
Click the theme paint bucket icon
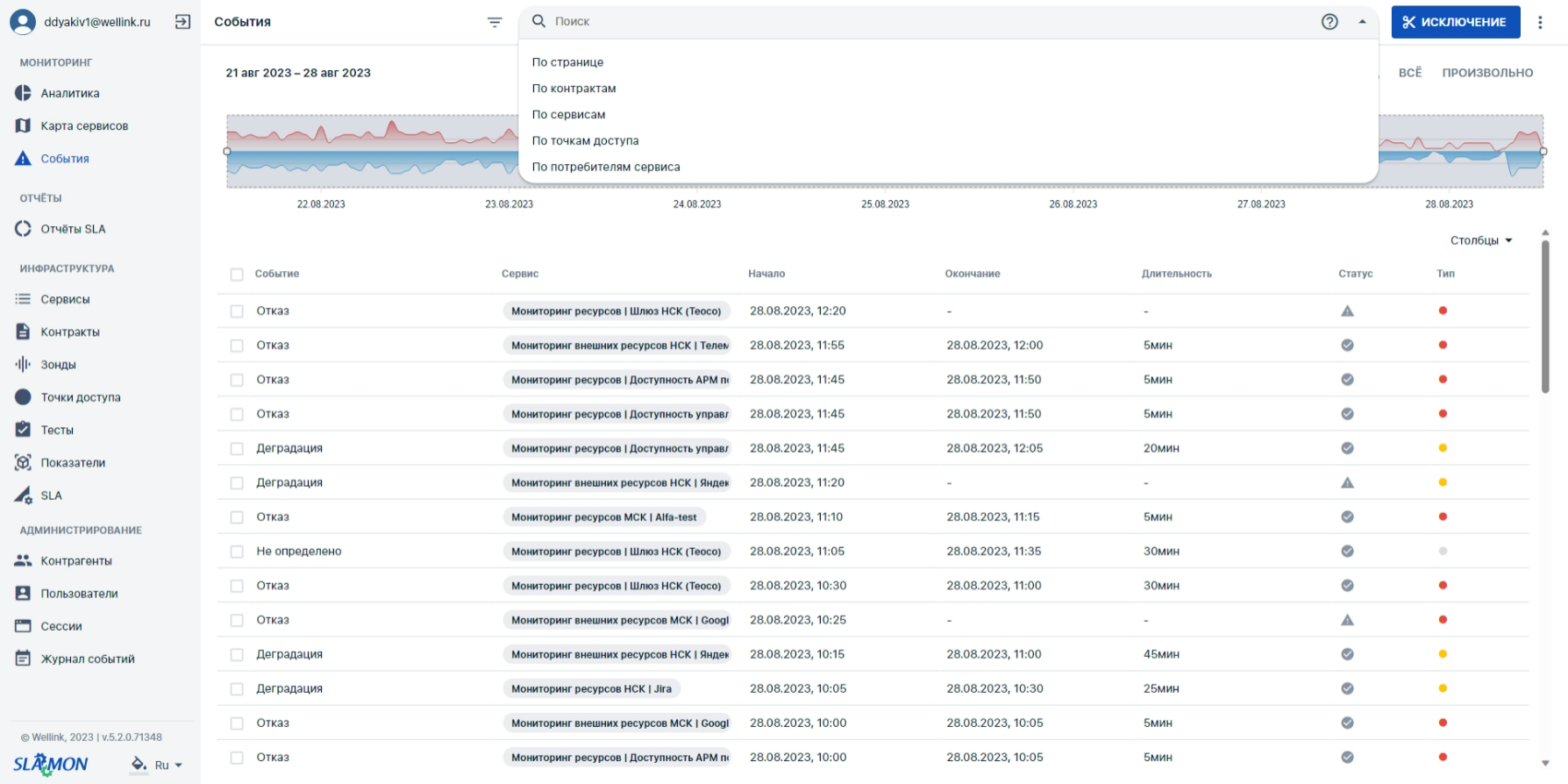tap(139, 764)
